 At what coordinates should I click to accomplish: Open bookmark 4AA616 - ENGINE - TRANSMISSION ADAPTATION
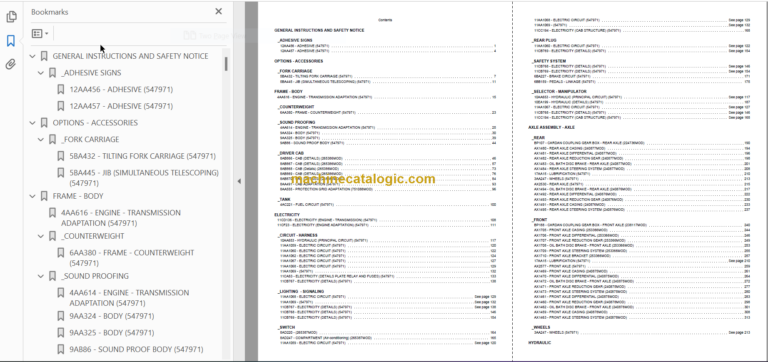pos(121,218)
